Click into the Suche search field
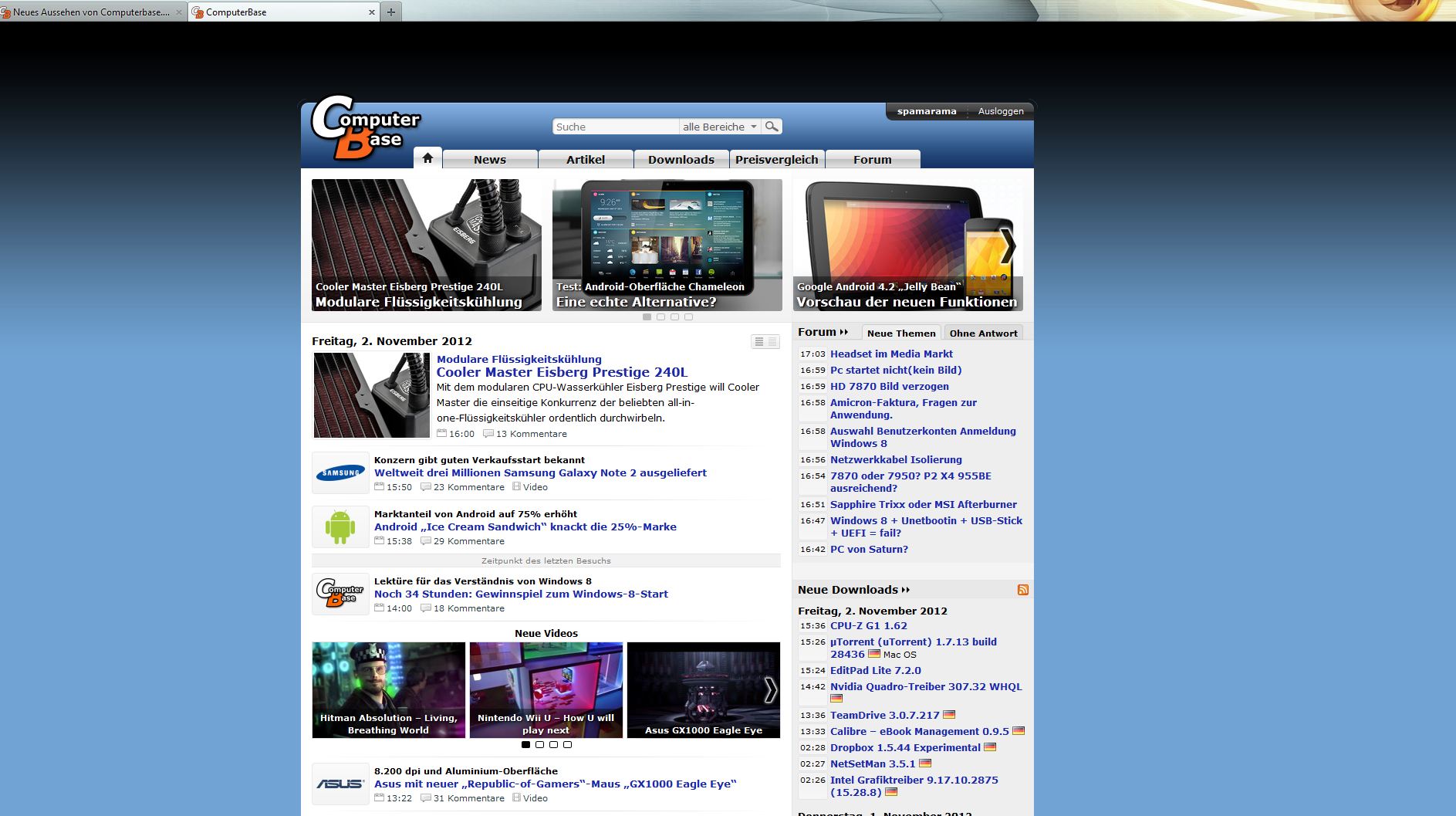This screenshot has height=816, width=1456. (616, 127)
